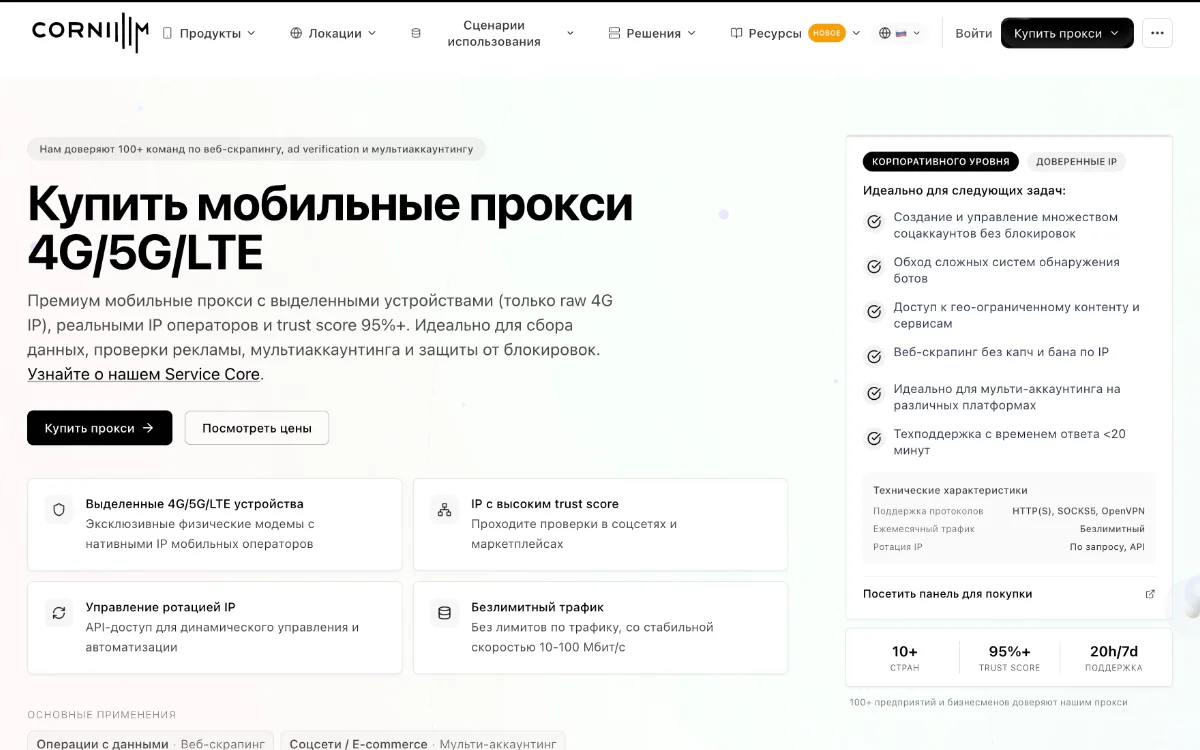The width and height of the screenshot is (1200, 750).
Task: Click Идеально для следующих задач heading
Action: (x=964, y=190)
